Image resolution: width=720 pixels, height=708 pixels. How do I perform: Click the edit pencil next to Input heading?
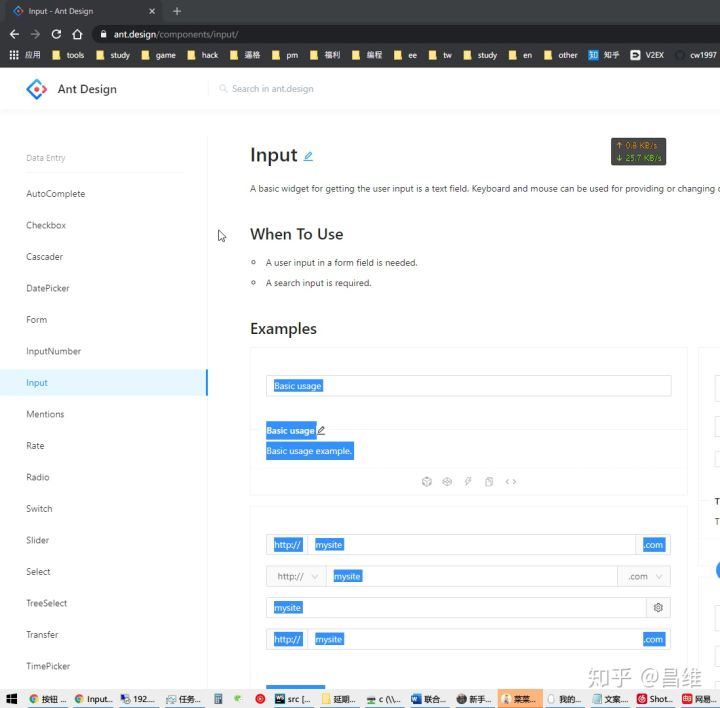308,157
